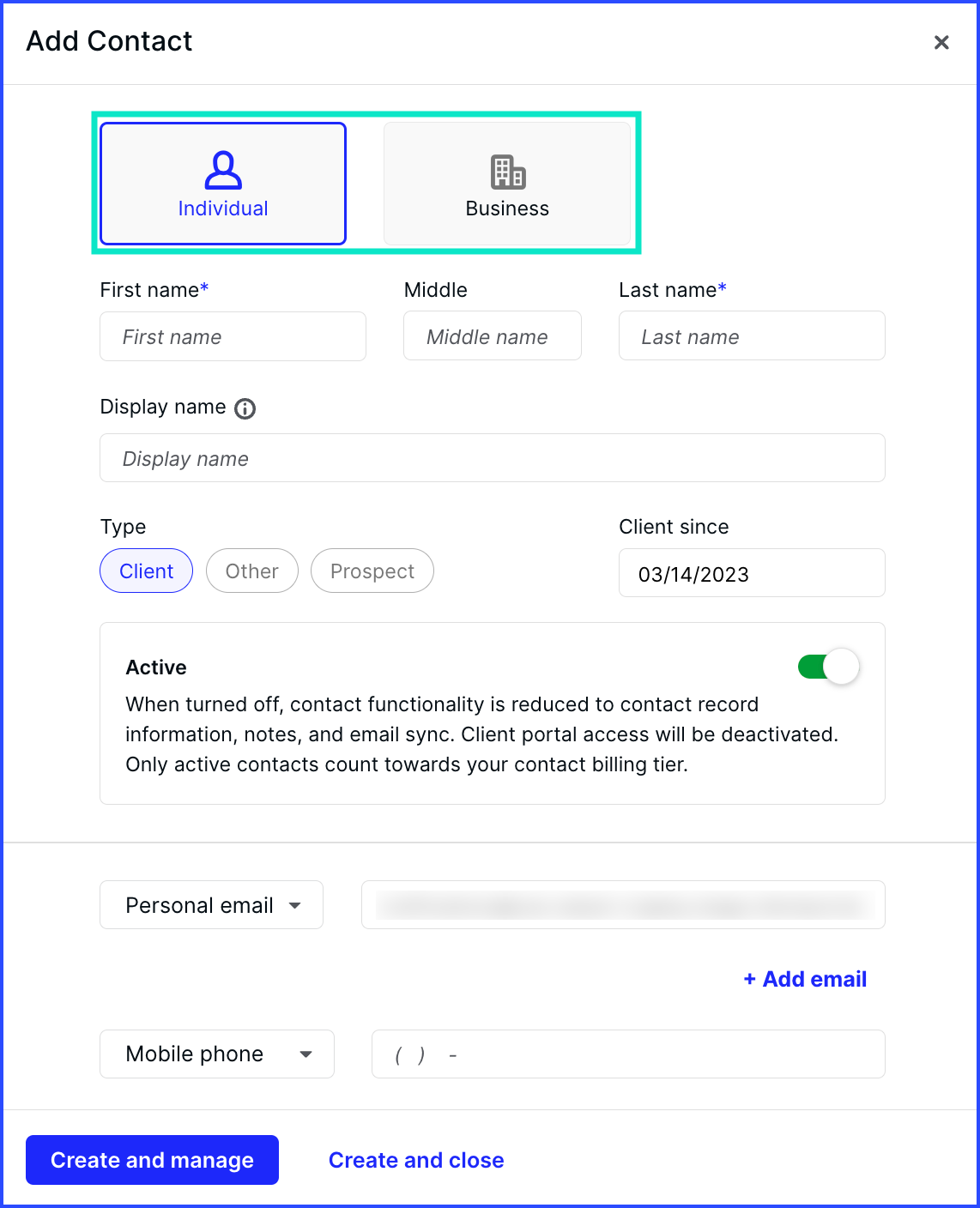
Task: Click the Business building icon
Action: point(508,172)
